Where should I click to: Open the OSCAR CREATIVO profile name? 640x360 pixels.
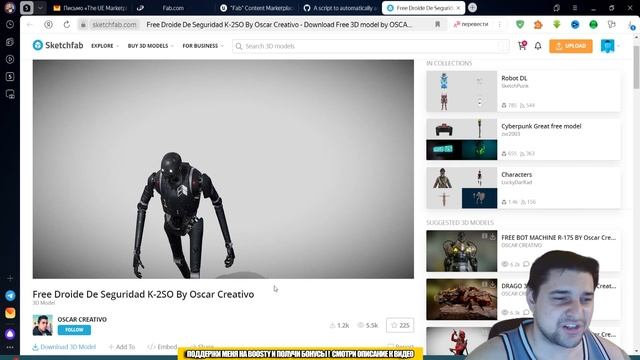(82, 319)
